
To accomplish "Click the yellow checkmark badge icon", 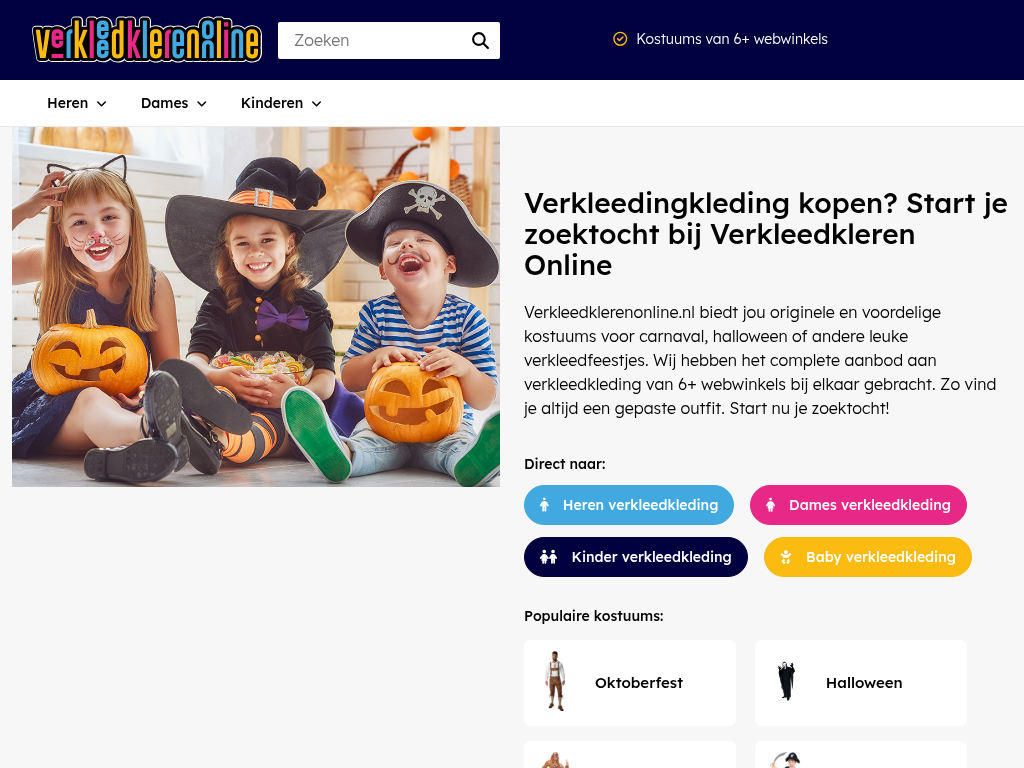I will 620,39.
